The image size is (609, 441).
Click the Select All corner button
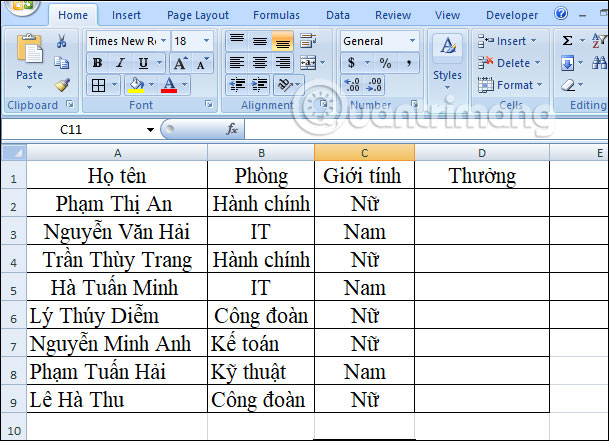click(14, 153)
